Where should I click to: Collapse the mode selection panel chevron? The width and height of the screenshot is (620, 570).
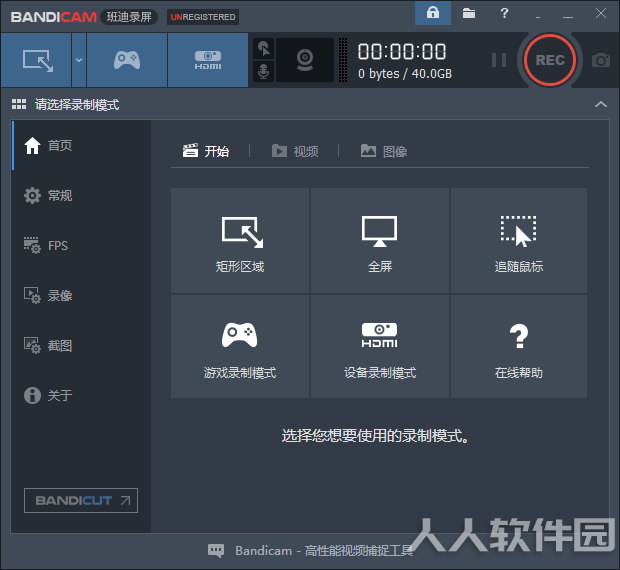click(601, 104)
